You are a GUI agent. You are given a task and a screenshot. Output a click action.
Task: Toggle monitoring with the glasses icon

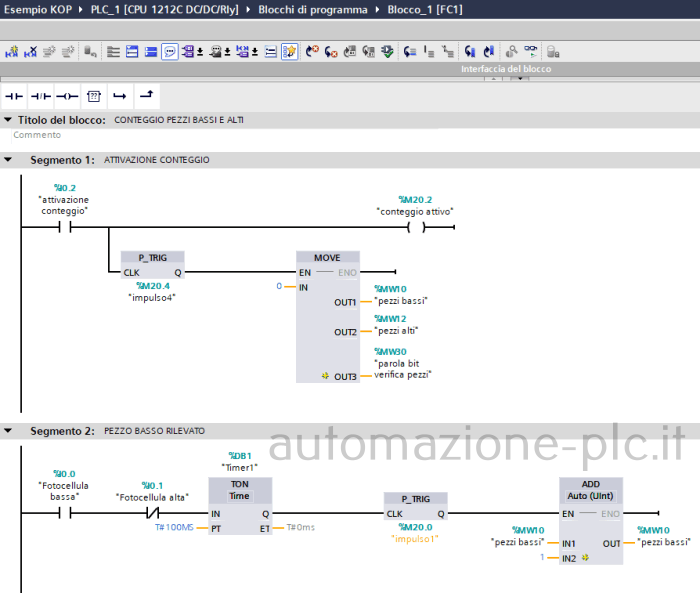click(x=531, y=51)
